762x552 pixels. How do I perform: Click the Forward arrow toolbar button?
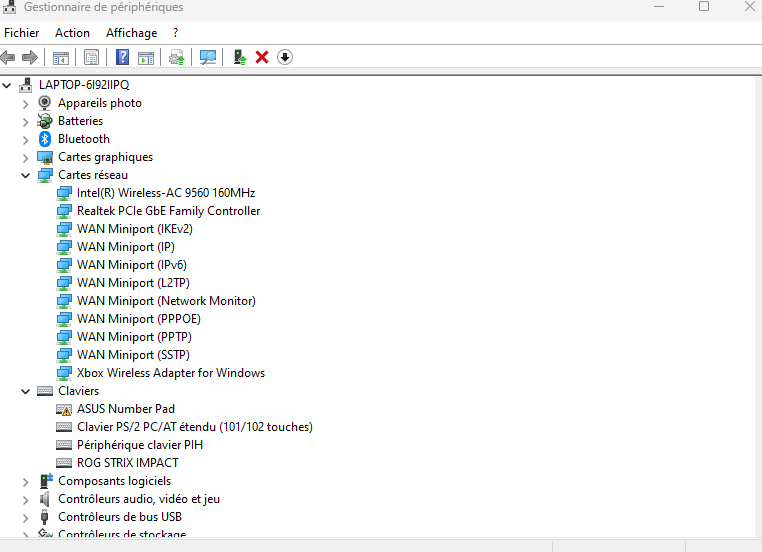point(30,57)
